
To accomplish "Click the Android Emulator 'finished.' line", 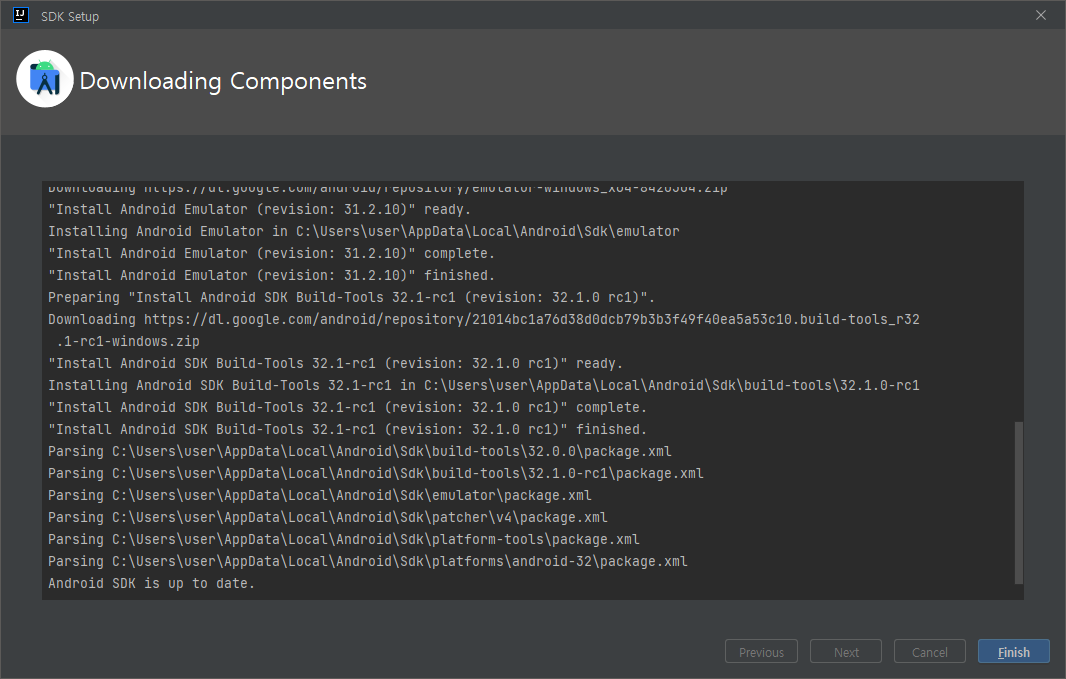I will pos(271,275).
